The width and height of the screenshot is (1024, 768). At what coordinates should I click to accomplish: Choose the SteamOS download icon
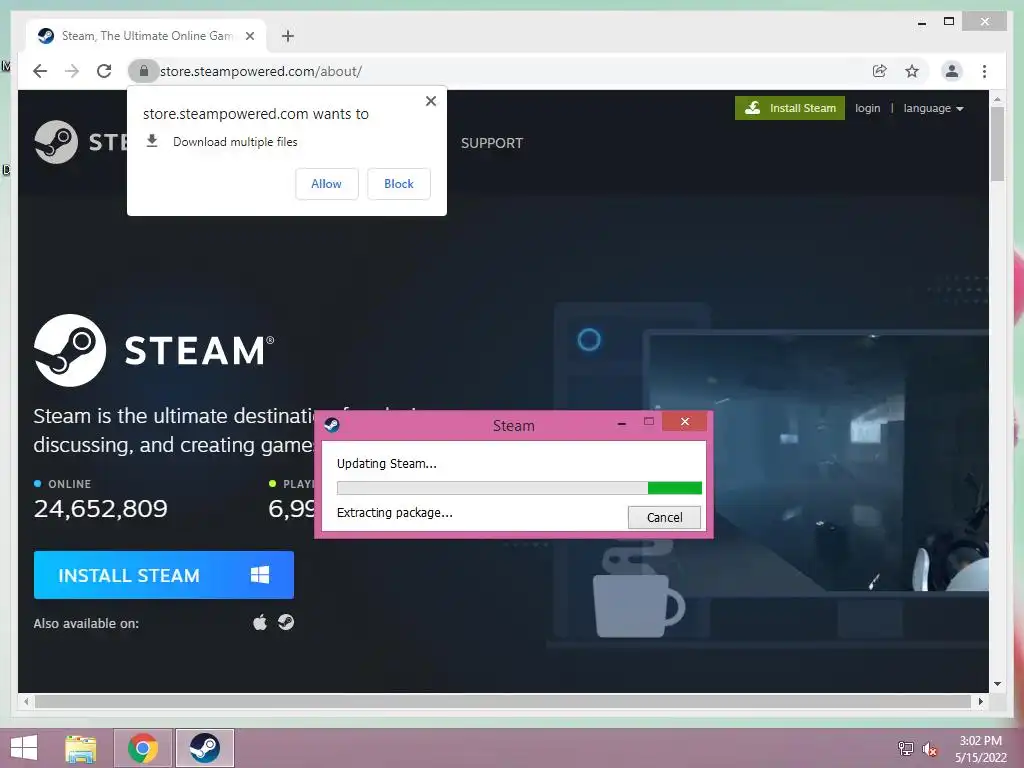[x=286, y=622]
